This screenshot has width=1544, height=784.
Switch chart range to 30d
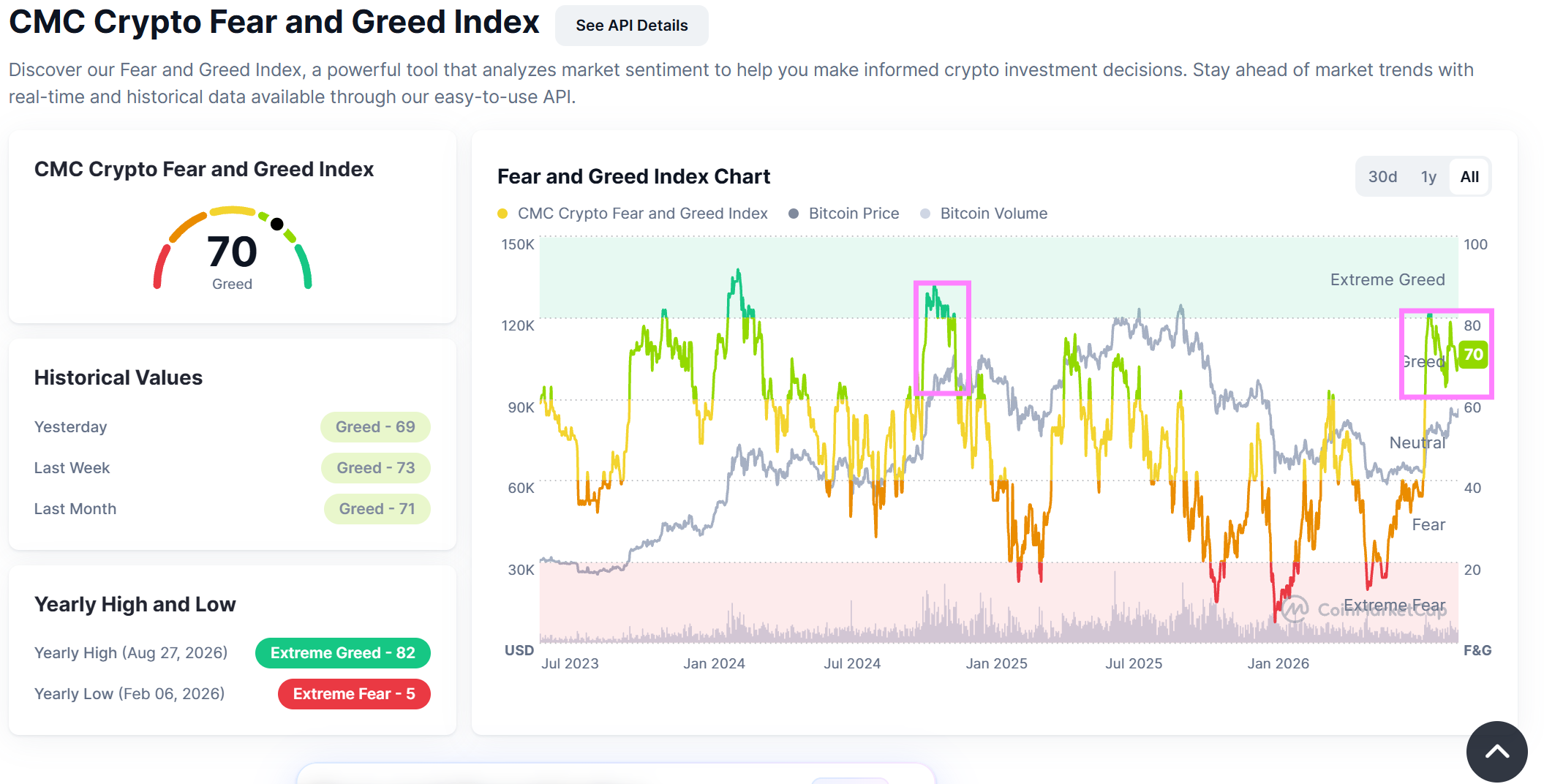click(1382, 177)
